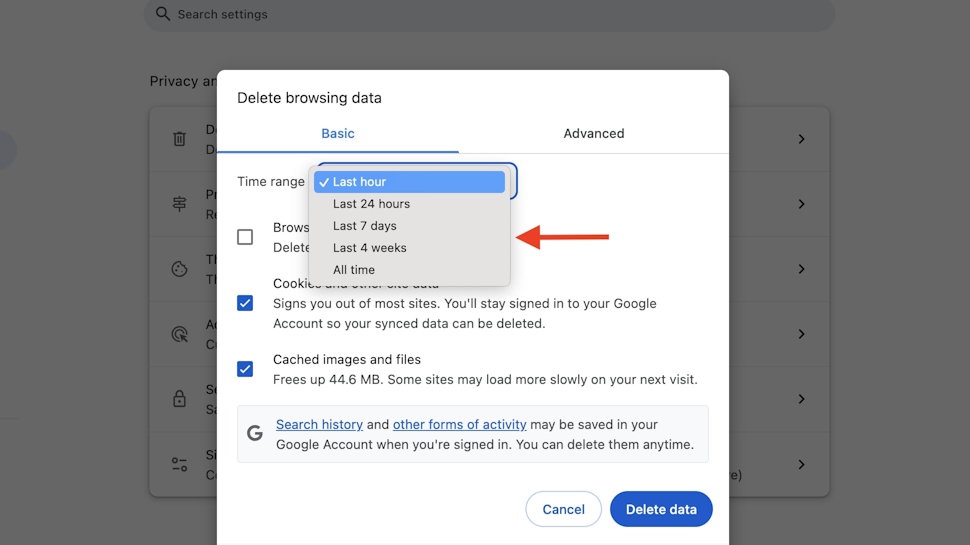Choose Last 7 days from dropdown

[410, 226]
